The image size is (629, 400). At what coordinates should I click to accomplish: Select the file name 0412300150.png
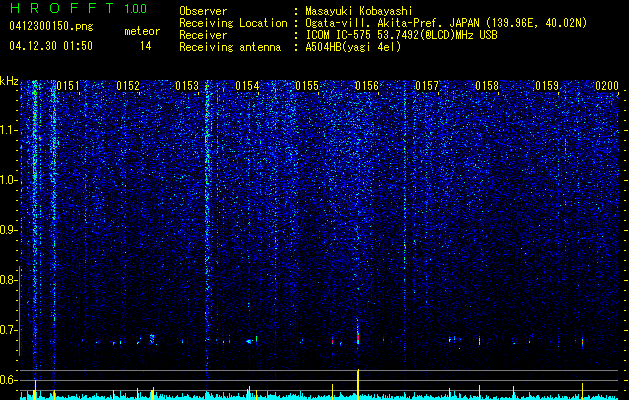(x=51, y=27)
